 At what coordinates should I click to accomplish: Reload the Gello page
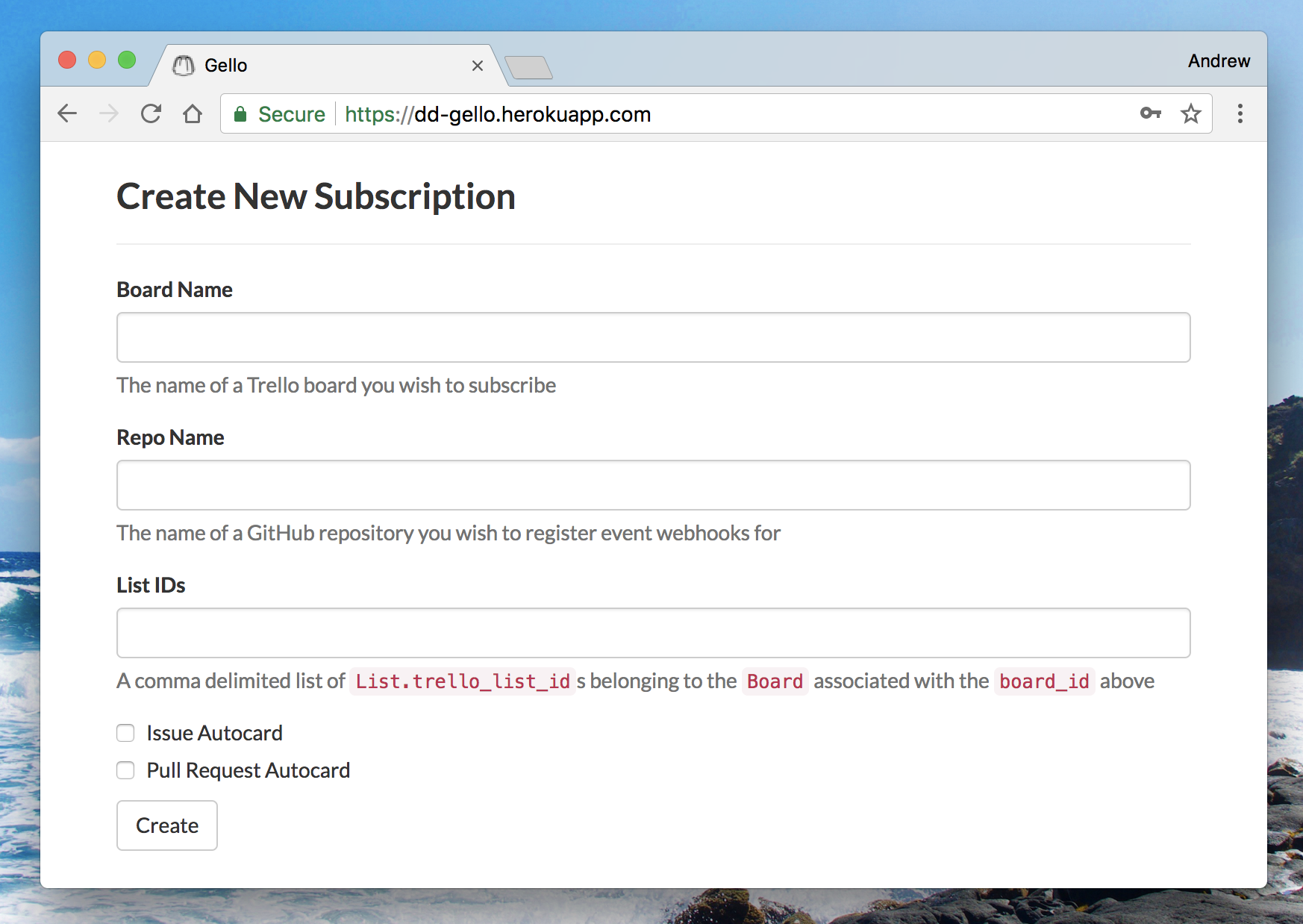pyautogui.click(x=151, y=113)
